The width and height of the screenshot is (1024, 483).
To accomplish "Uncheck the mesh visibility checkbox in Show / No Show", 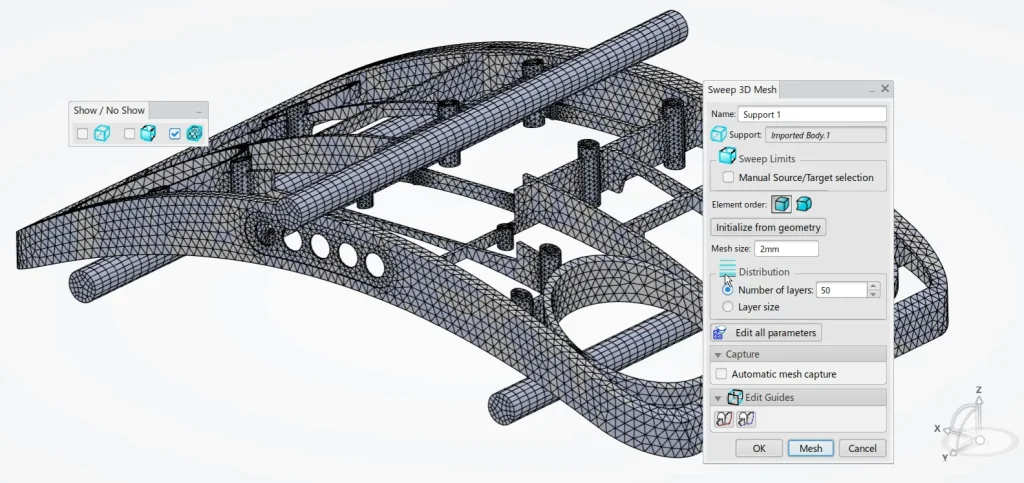I will tap(175, 133).
